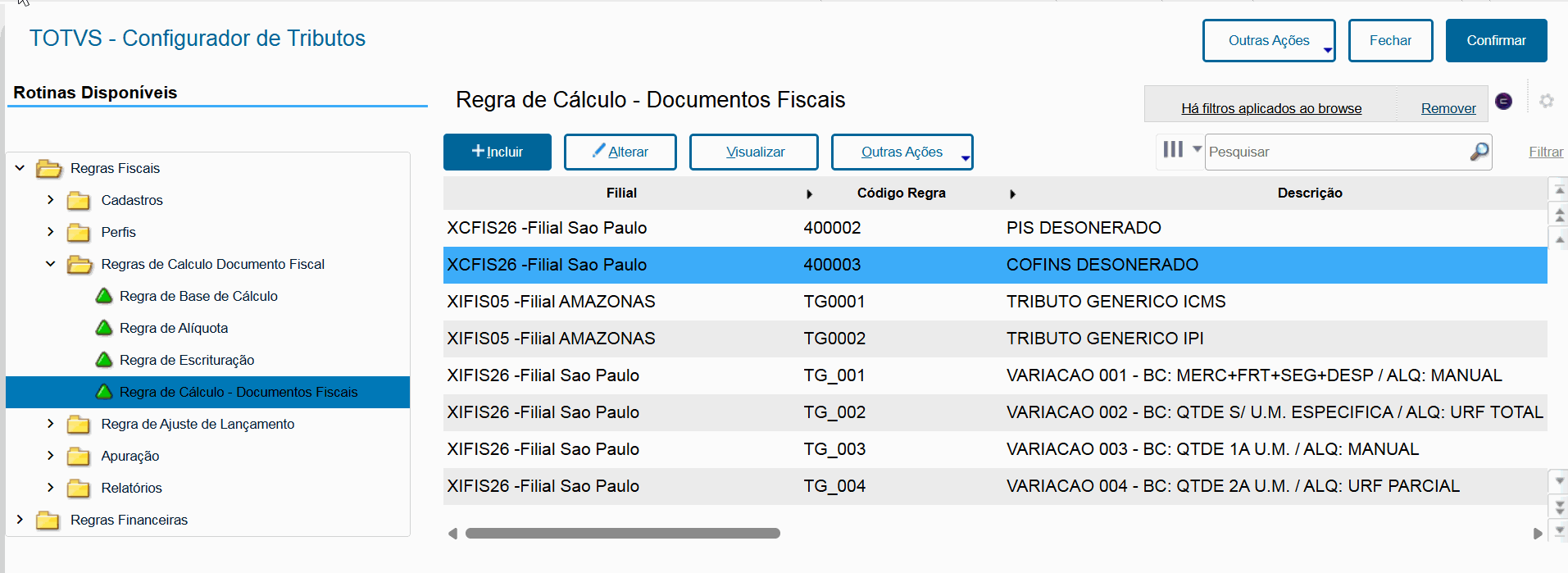The width and height of the screenshot is (1568, 573).
Task: Collapse the Regras Fiscais tree node
Action: point(20,168)
